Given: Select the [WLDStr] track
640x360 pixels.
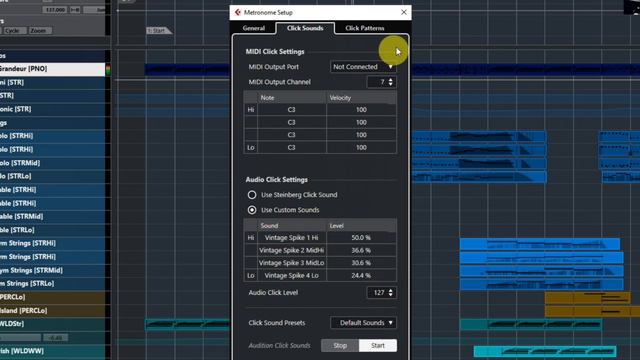Looking at the screenshot, I should point(52,324).
